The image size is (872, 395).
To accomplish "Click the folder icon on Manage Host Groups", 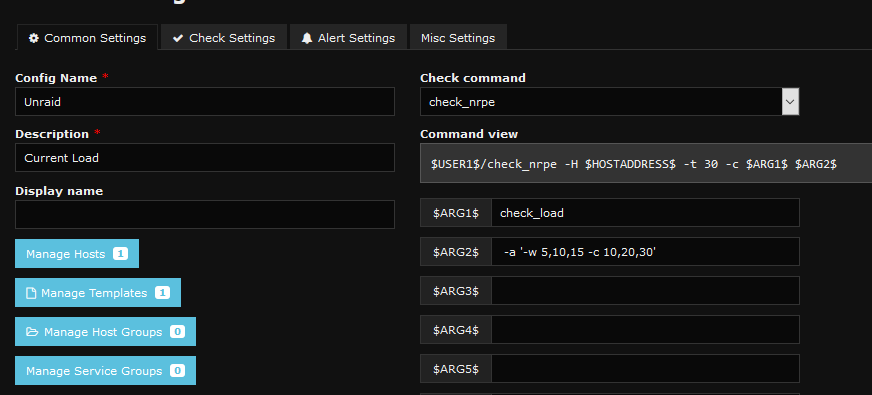I will coord(32,332).
